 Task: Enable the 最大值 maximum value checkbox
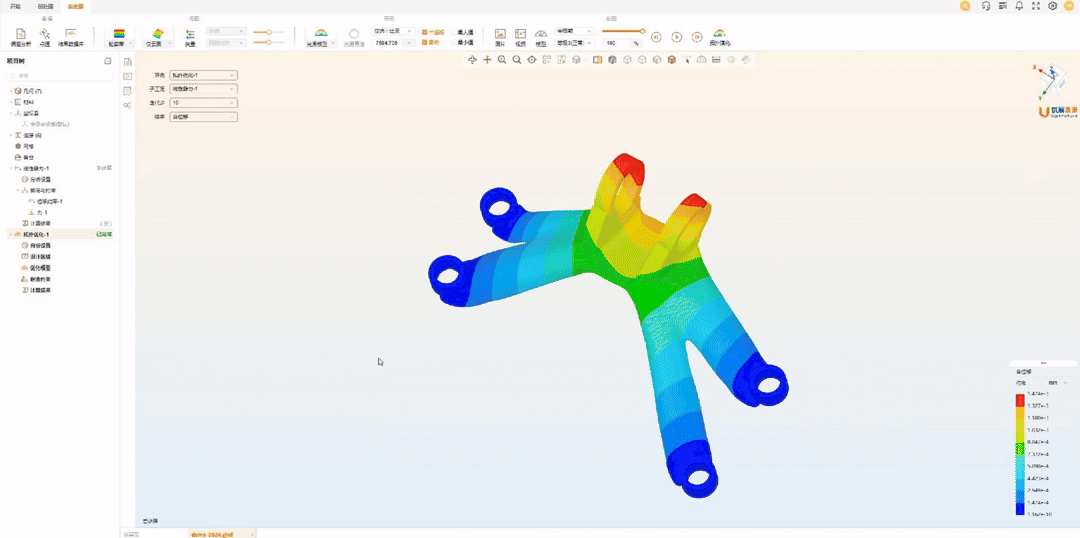click(463, 32)
